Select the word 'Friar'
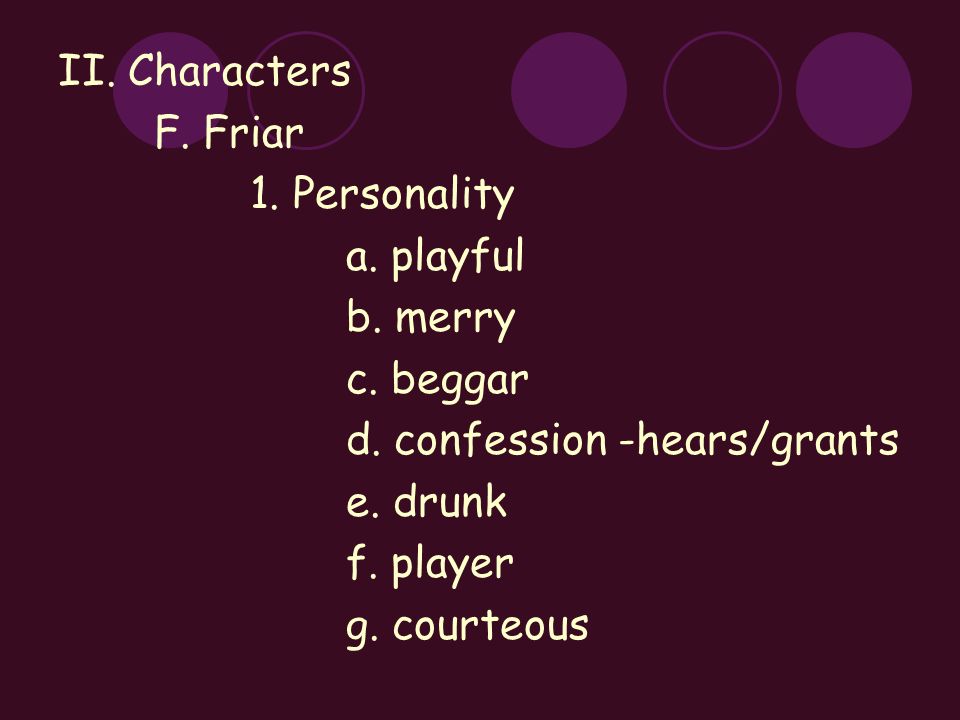The height and width of the screenshot is (720, 960). [x=254, y=132]
